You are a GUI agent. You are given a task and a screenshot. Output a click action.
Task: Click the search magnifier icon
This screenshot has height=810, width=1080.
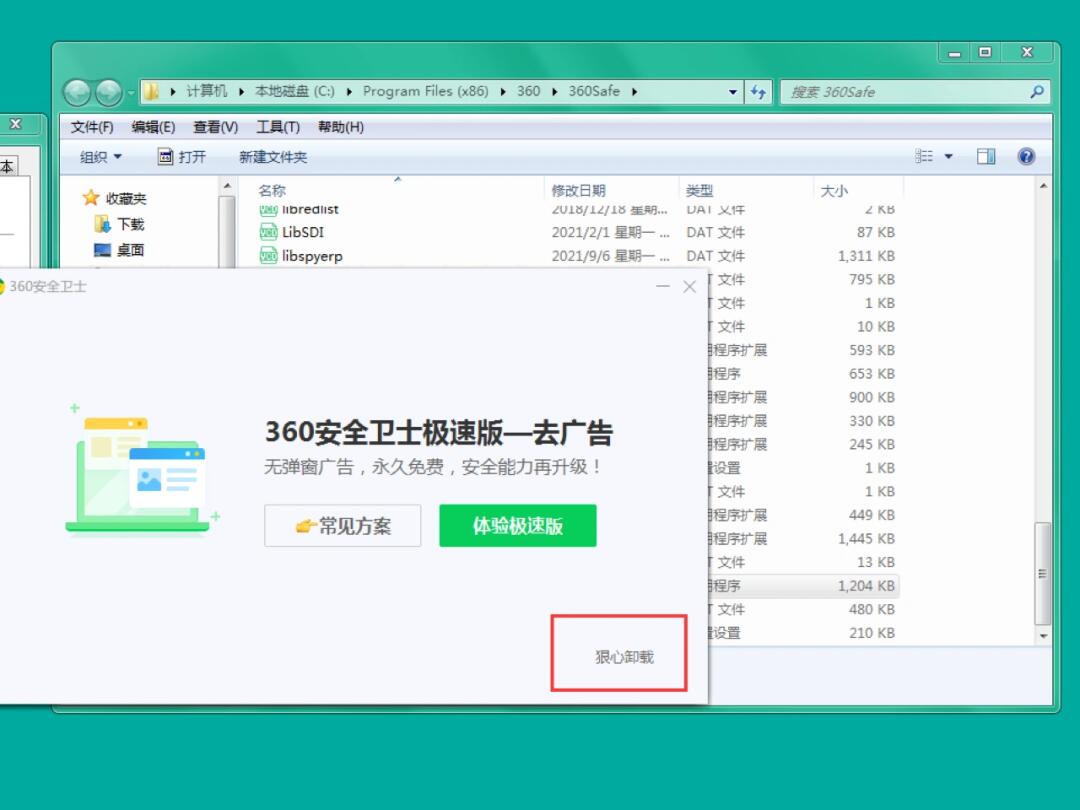[1036, 92]
